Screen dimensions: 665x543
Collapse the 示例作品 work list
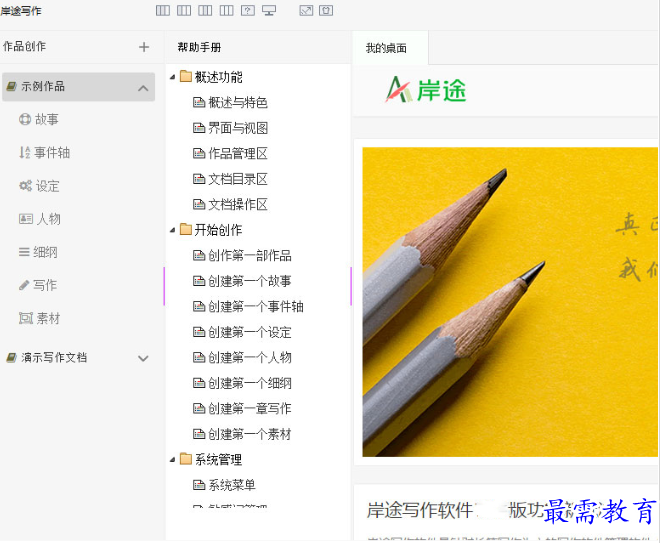click(143, 88)
